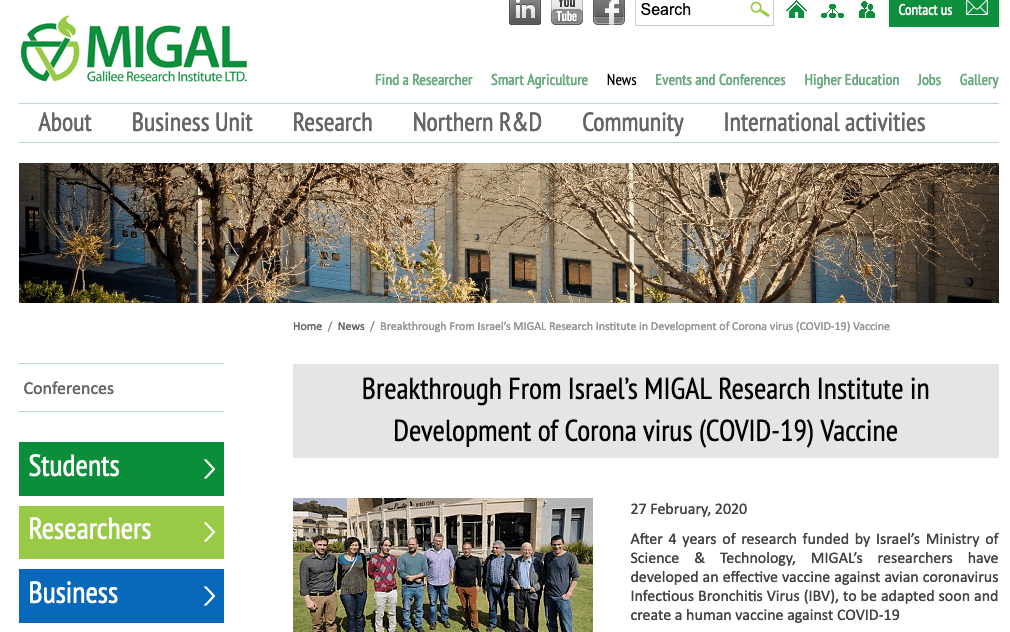Viewport: 1010px width, 632px height.
Task: Open the Business Unit menu
Action: pyautogui.click(x=192, y=122)
